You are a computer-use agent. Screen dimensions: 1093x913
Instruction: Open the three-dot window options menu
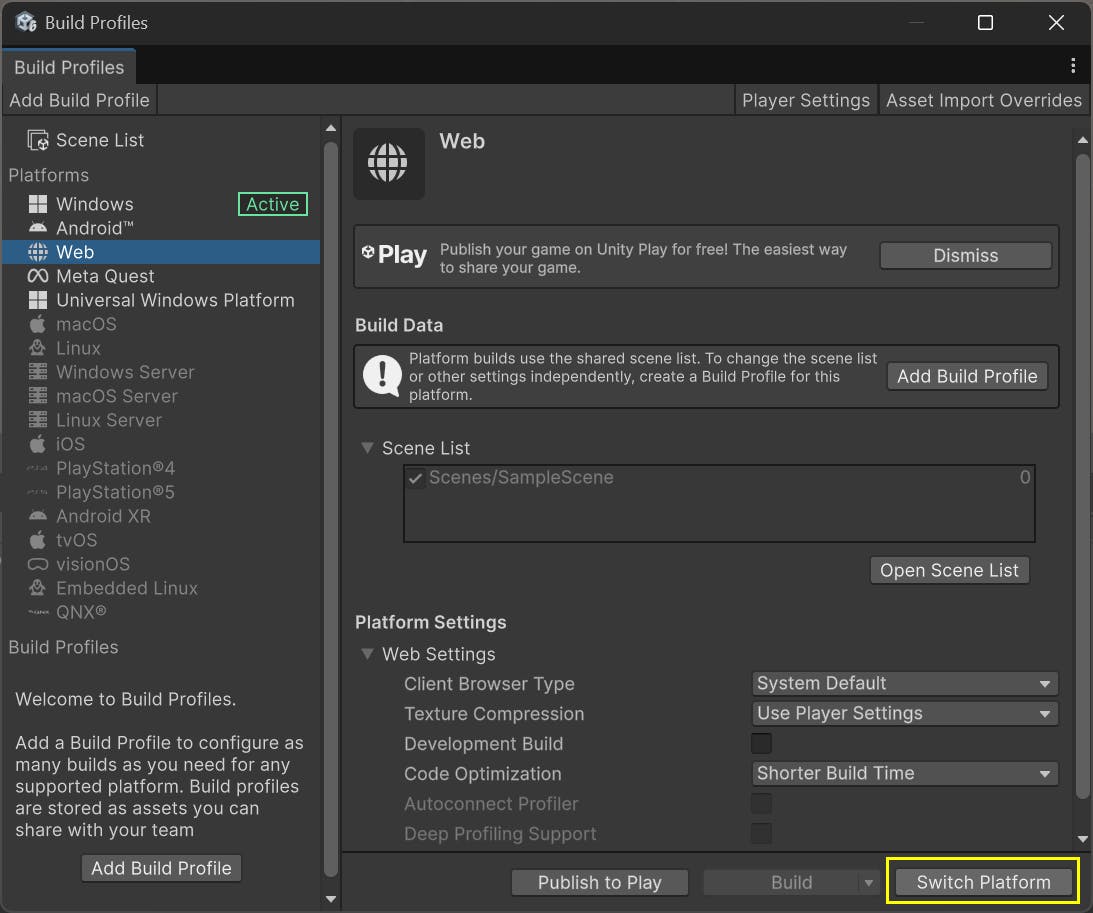click(x=1072, y=66)
